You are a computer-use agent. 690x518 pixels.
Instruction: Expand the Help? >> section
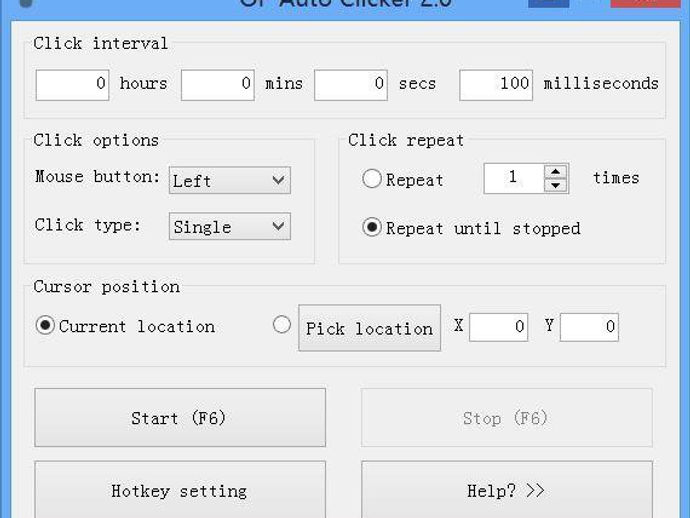(x=506, y=490)
